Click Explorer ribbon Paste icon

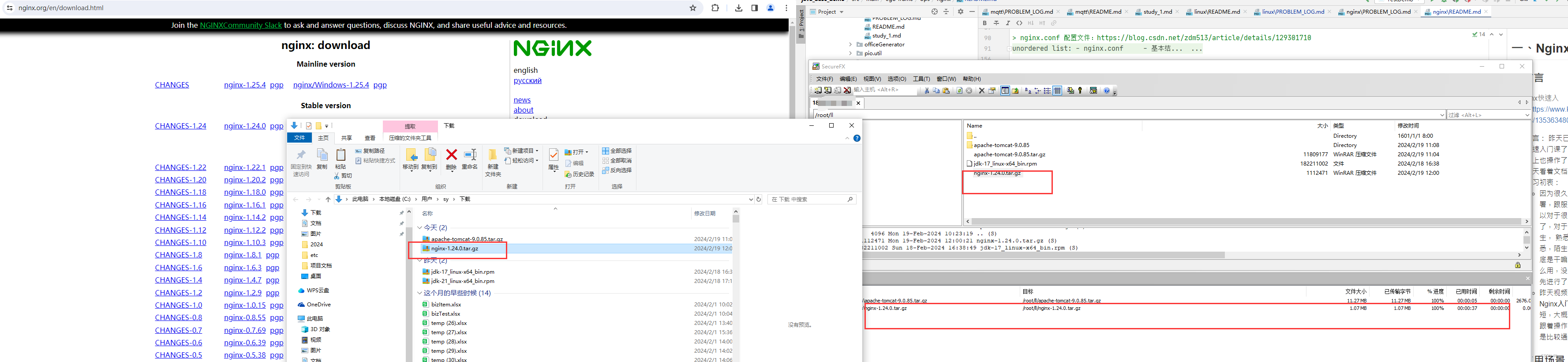point(341,155)
